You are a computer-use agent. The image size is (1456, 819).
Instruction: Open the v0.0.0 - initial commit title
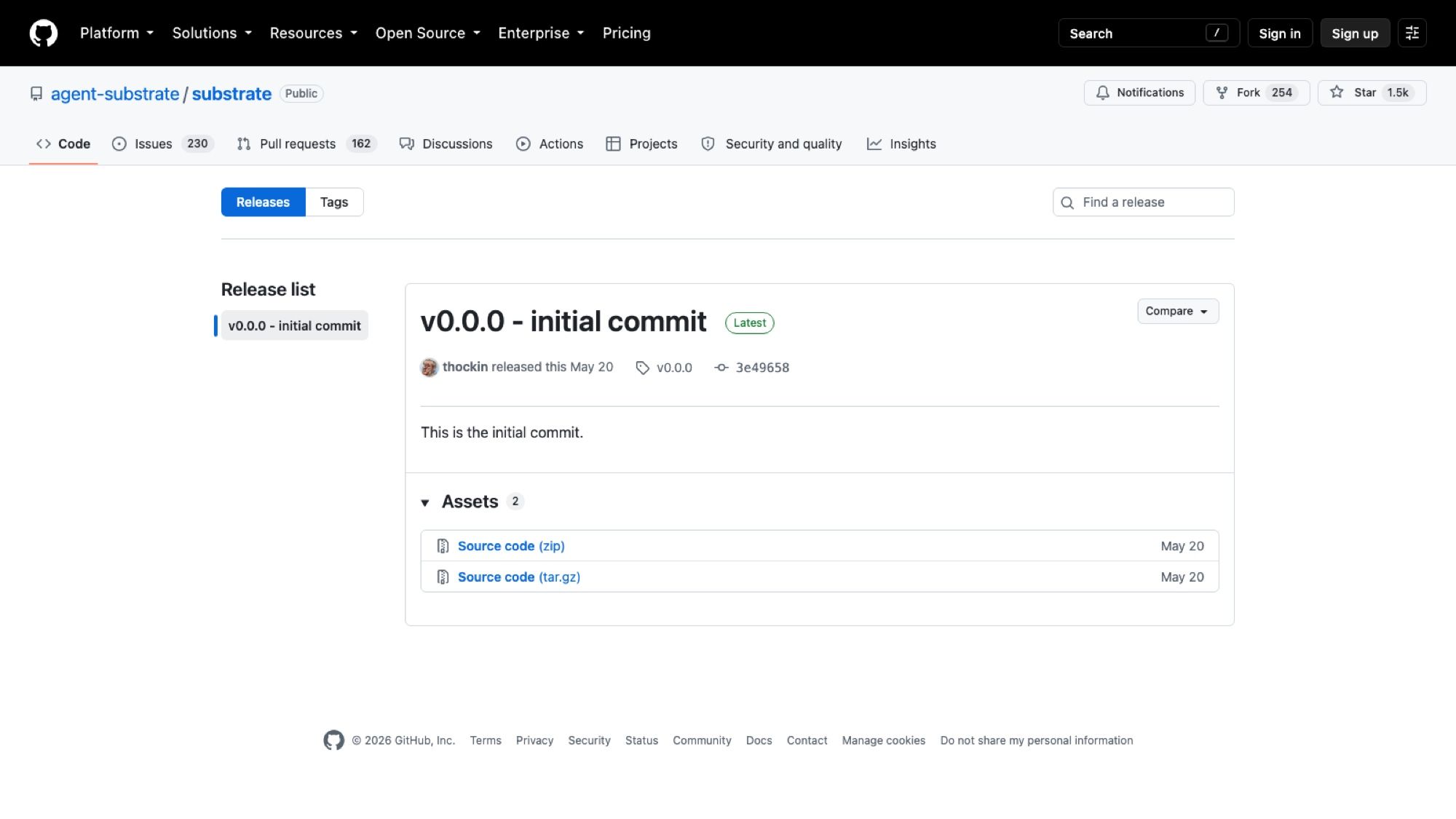(563, 321)
